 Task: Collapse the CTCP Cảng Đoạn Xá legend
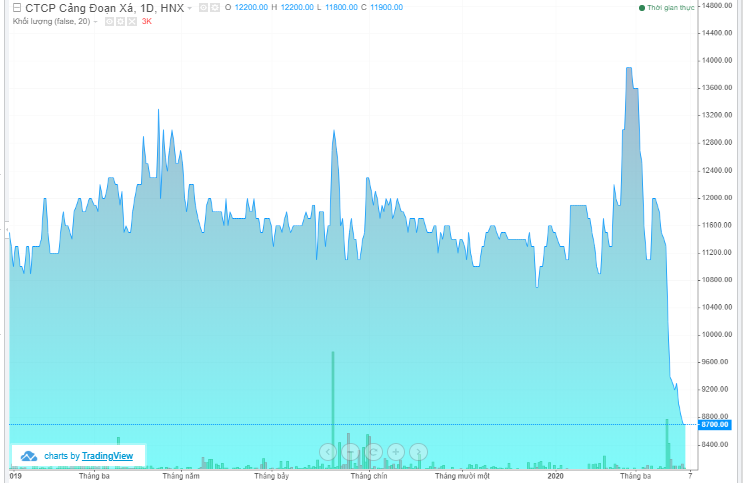[x=15, y=8]
